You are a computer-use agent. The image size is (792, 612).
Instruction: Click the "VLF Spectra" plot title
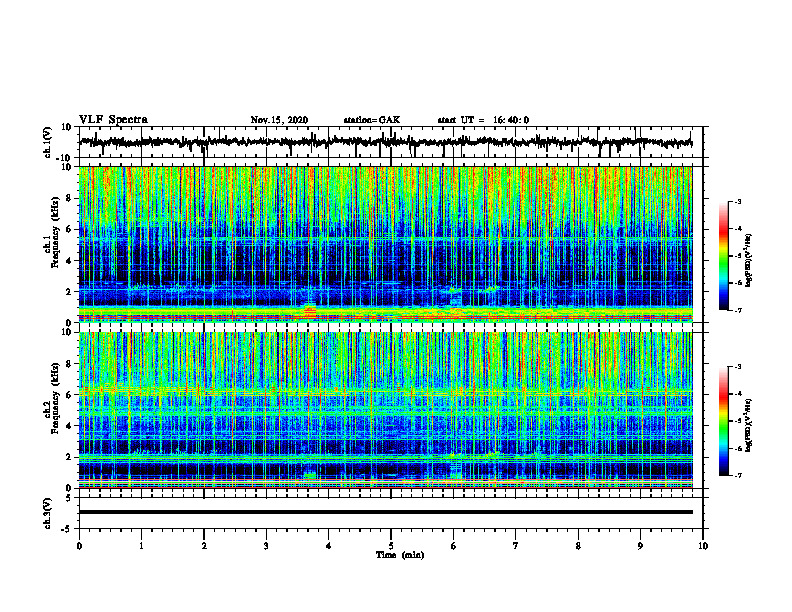coord(113,120)
